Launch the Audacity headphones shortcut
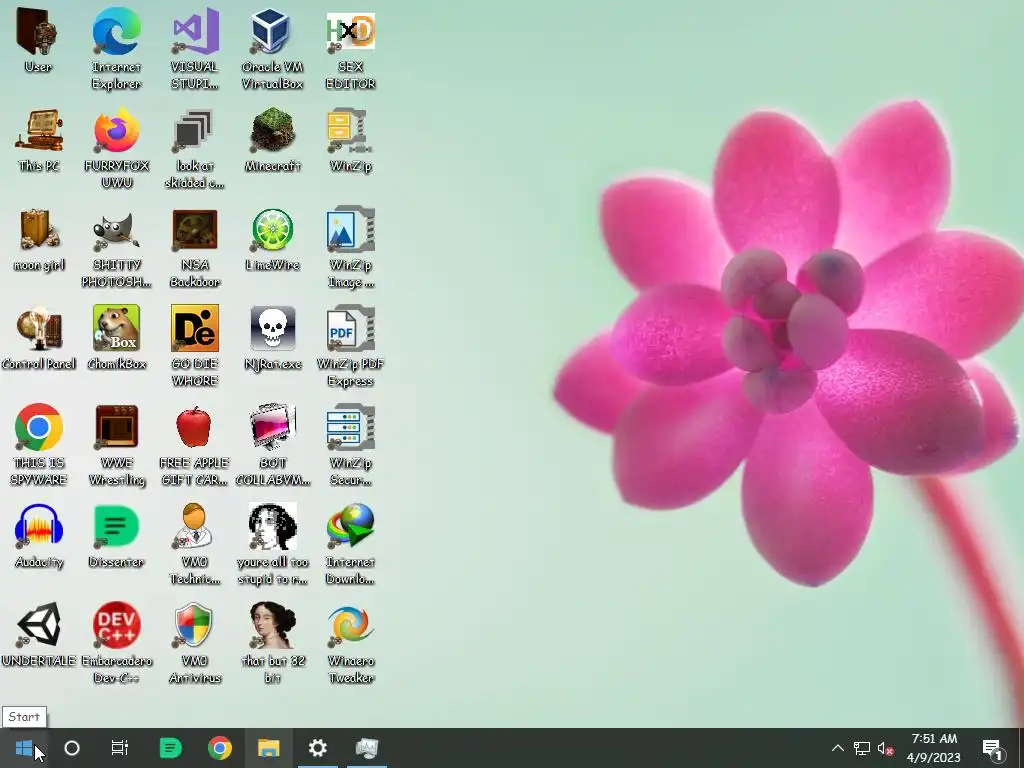 (x=39, y=526)
